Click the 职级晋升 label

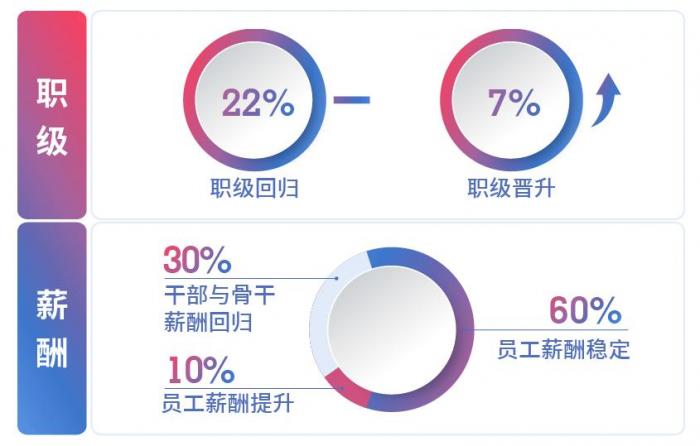[x=512, y=187]
